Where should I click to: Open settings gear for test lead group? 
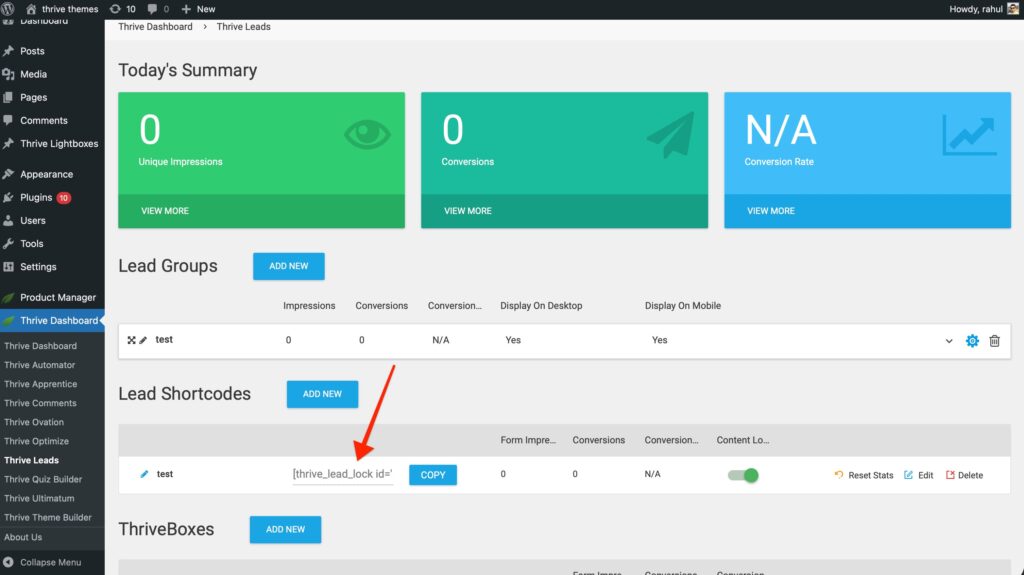pos(972,341)
